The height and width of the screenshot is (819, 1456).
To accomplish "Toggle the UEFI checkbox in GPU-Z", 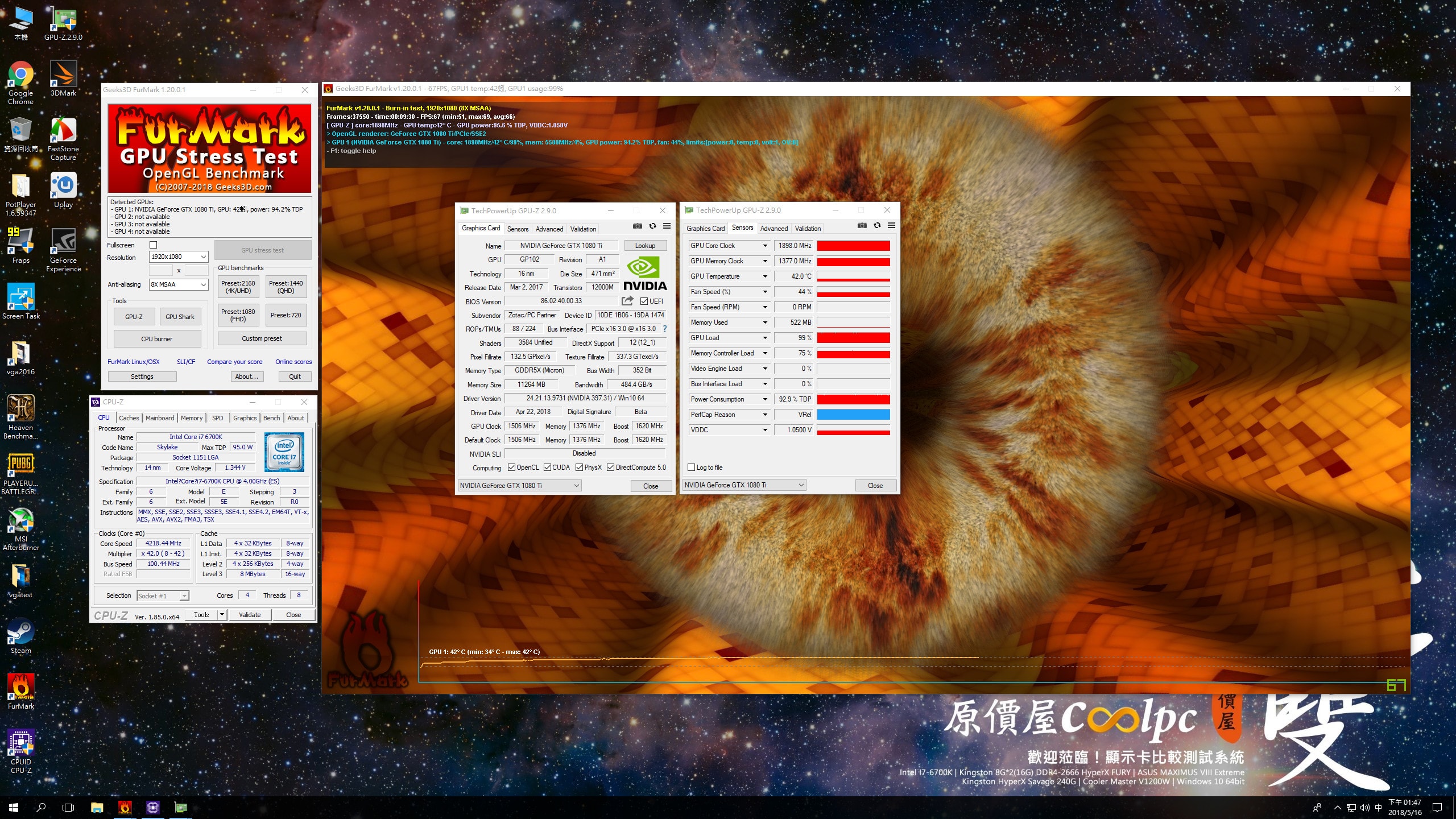I will [x=644, y=301].
